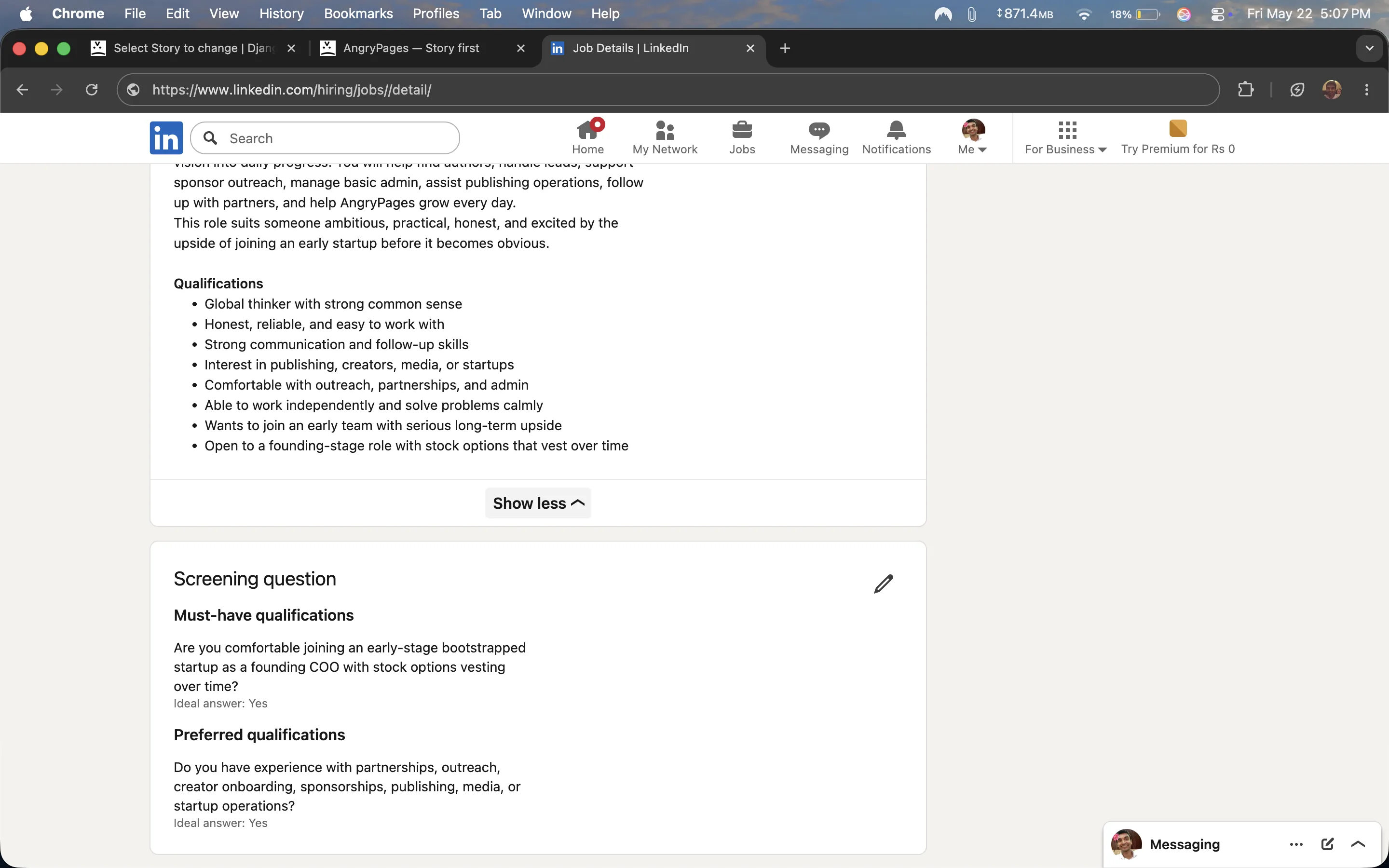
Task: Open the Help menu
Action: coord(605,14)
